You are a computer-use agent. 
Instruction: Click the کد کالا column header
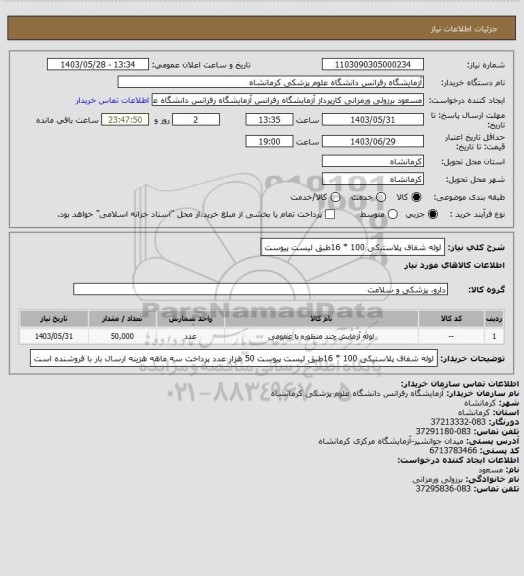(451, 319)
